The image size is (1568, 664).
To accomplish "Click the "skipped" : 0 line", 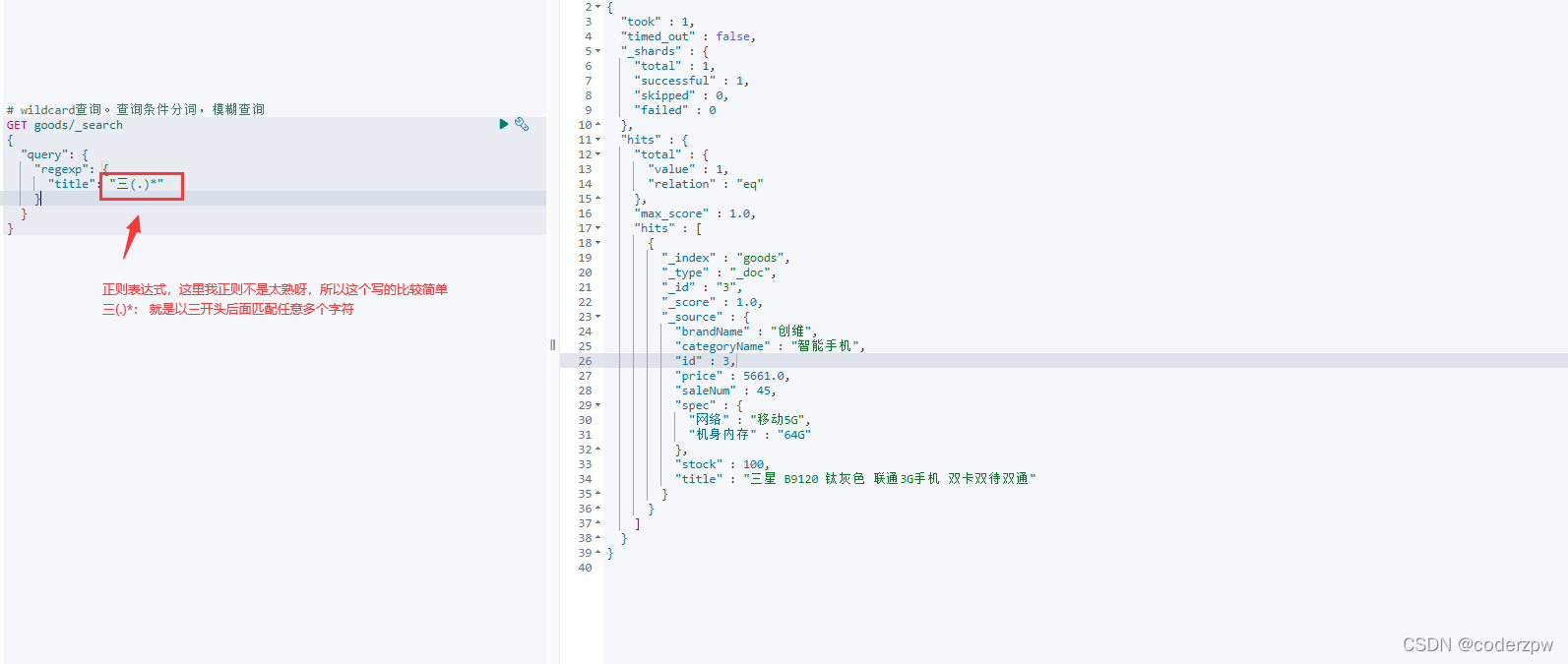I will [681, 95].
